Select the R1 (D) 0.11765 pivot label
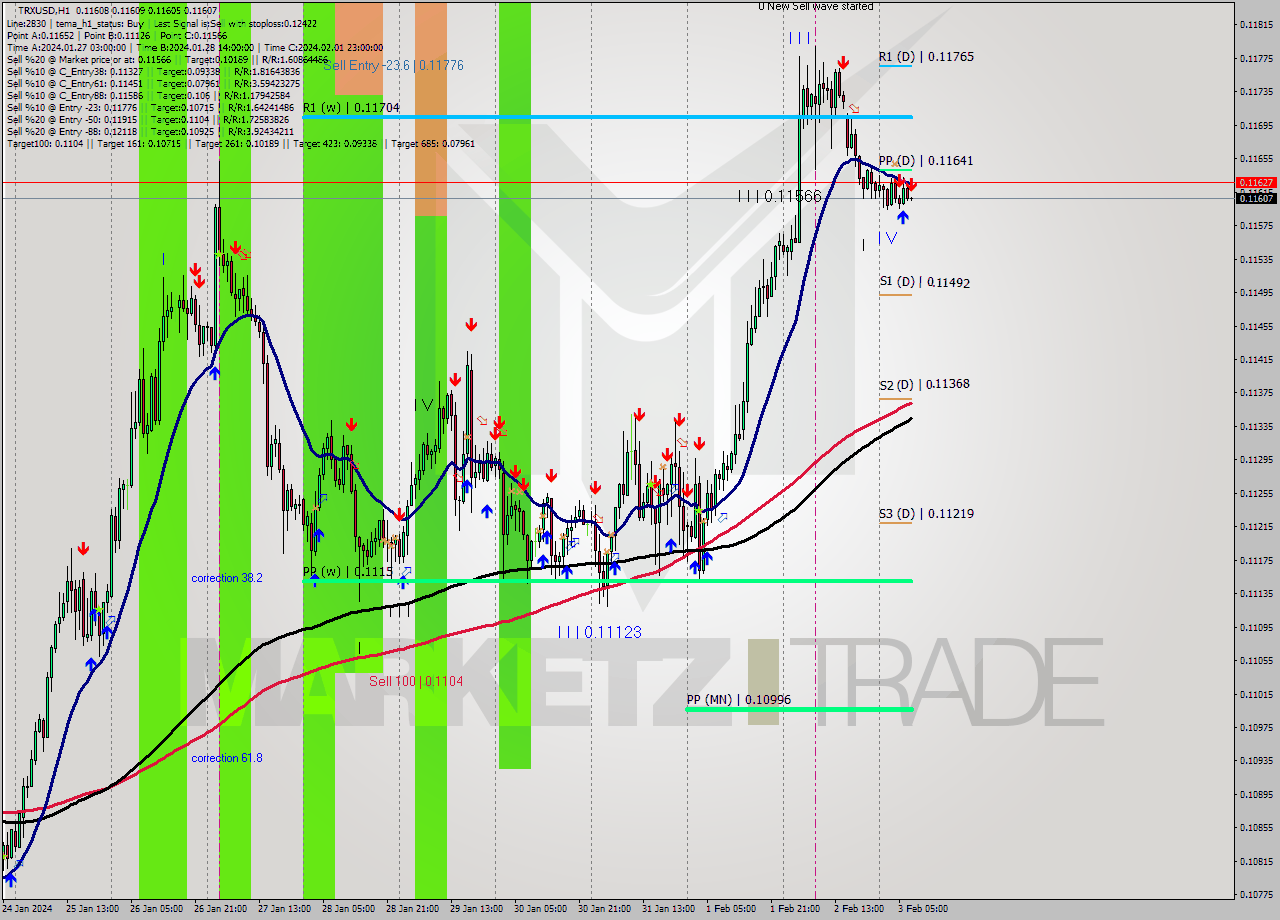The height and width of the screenshot is (920, 1280). click(926, 57)
